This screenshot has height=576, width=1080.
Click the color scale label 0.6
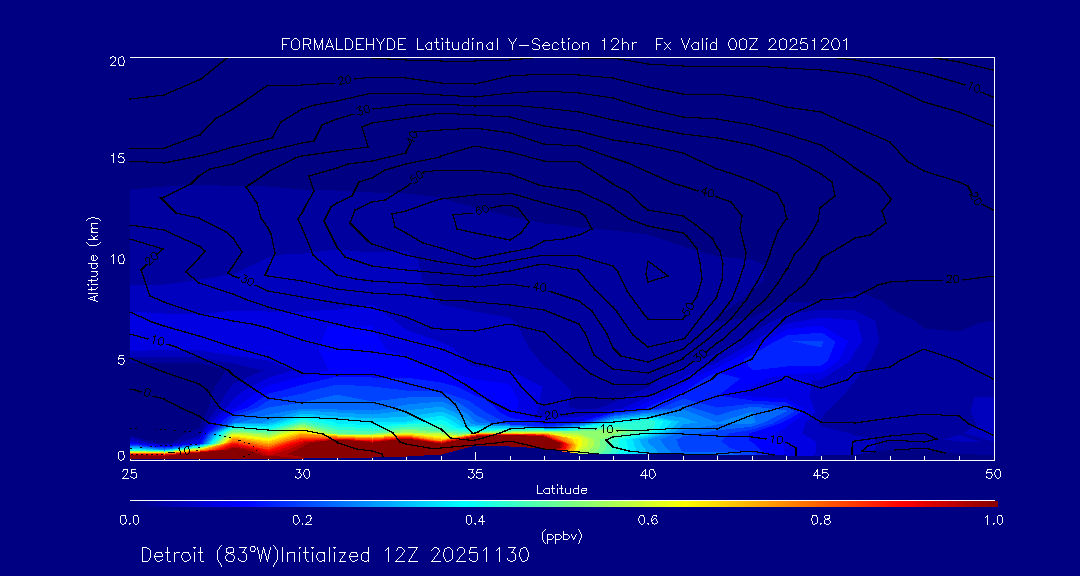[648, 520]
